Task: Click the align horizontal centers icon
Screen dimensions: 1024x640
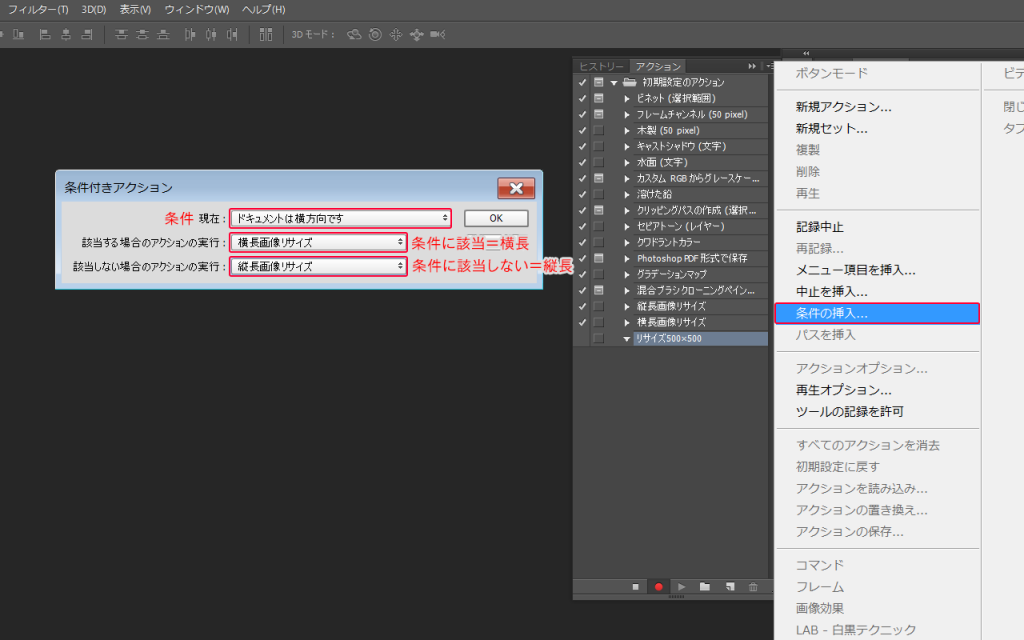Action: pos(66,35)
